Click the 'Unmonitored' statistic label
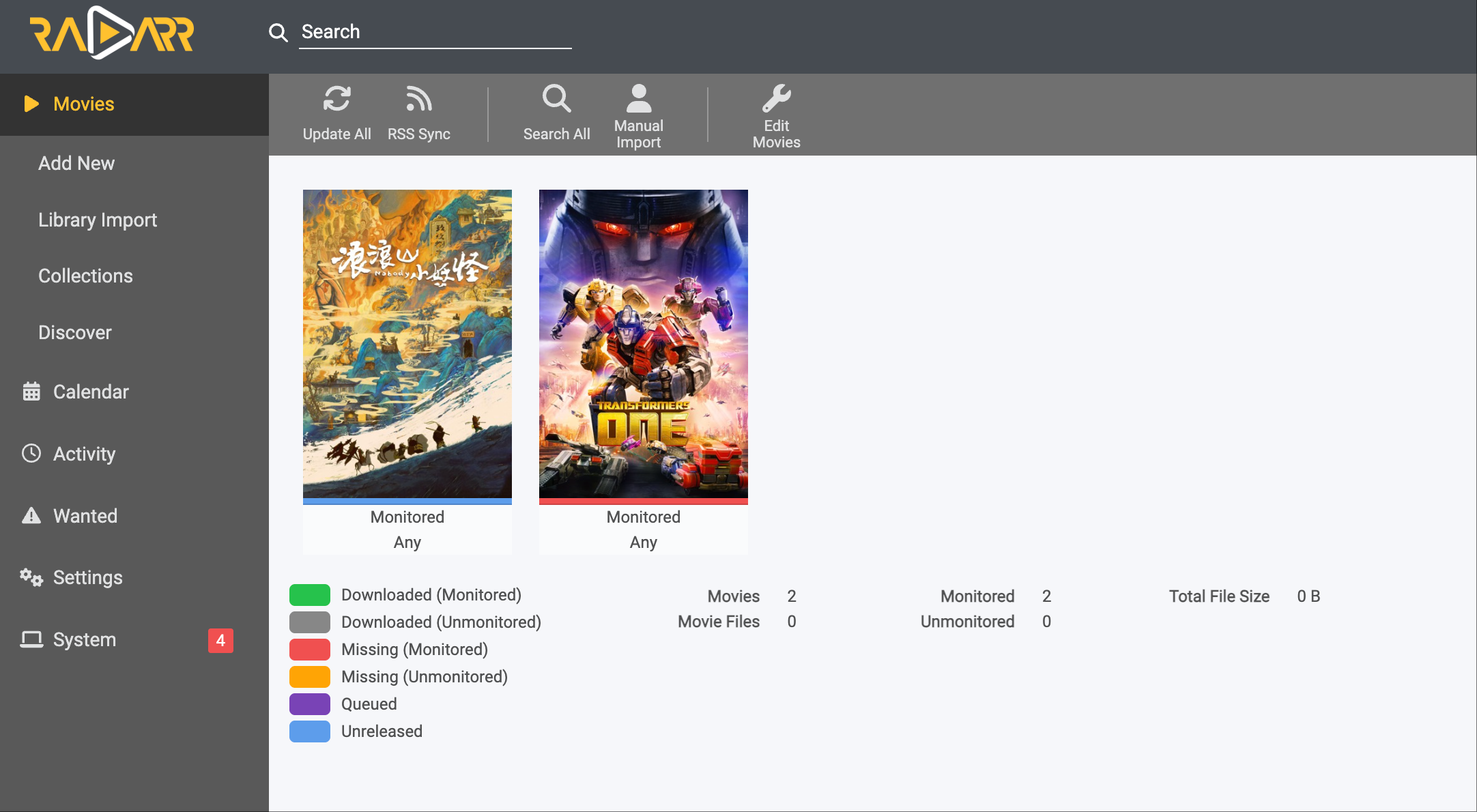The image size is (1477, 812). click(x=967, y=622)
